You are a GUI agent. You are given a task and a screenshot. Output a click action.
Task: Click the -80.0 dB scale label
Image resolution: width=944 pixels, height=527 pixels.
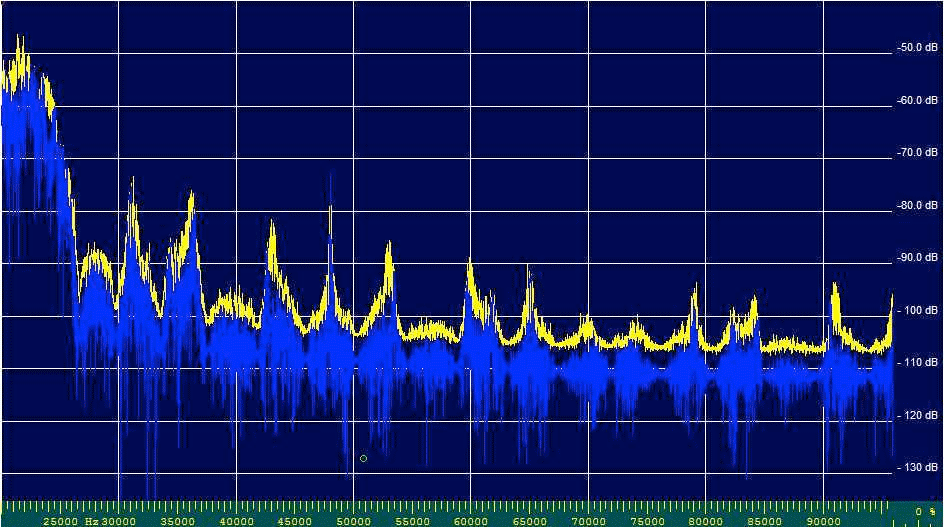click(917, 205)
